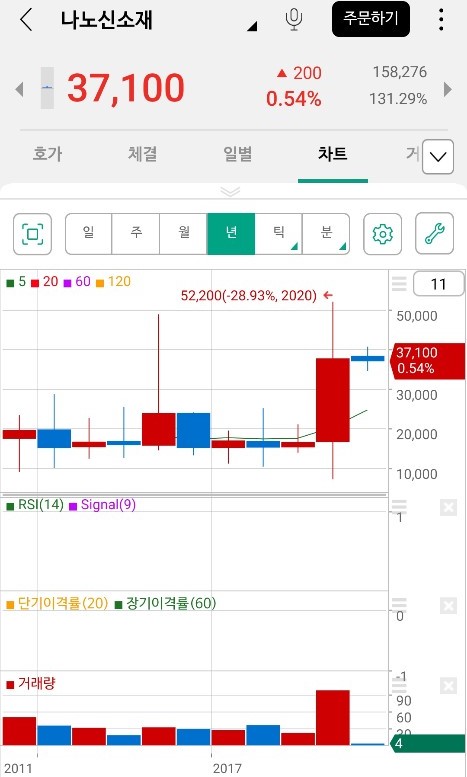The height and width of the screenshot is (777, 467).
Task: Tap the 52,200 high price annotation
Action: [x=257, y=296]
